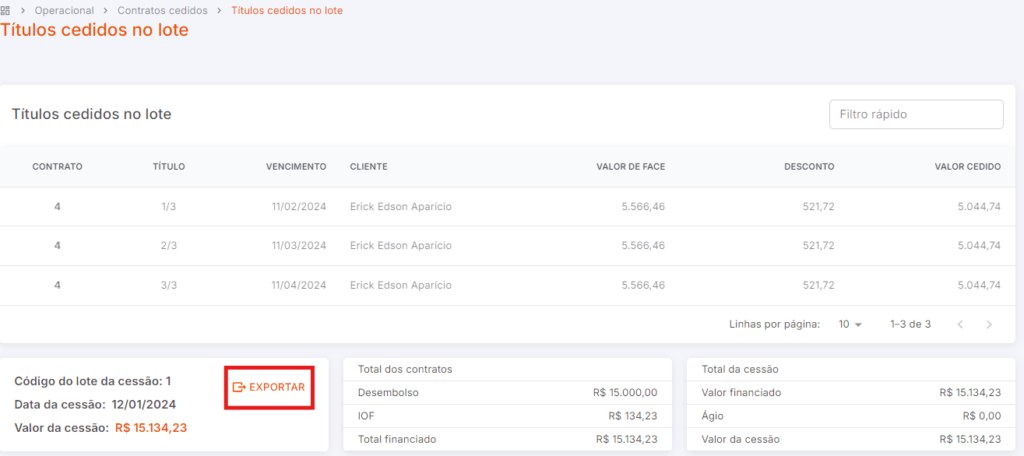This screenshot has height=456, width=1024.
Task: Sort by VENCIMENTO column header
Action: [x=296, y=167]
